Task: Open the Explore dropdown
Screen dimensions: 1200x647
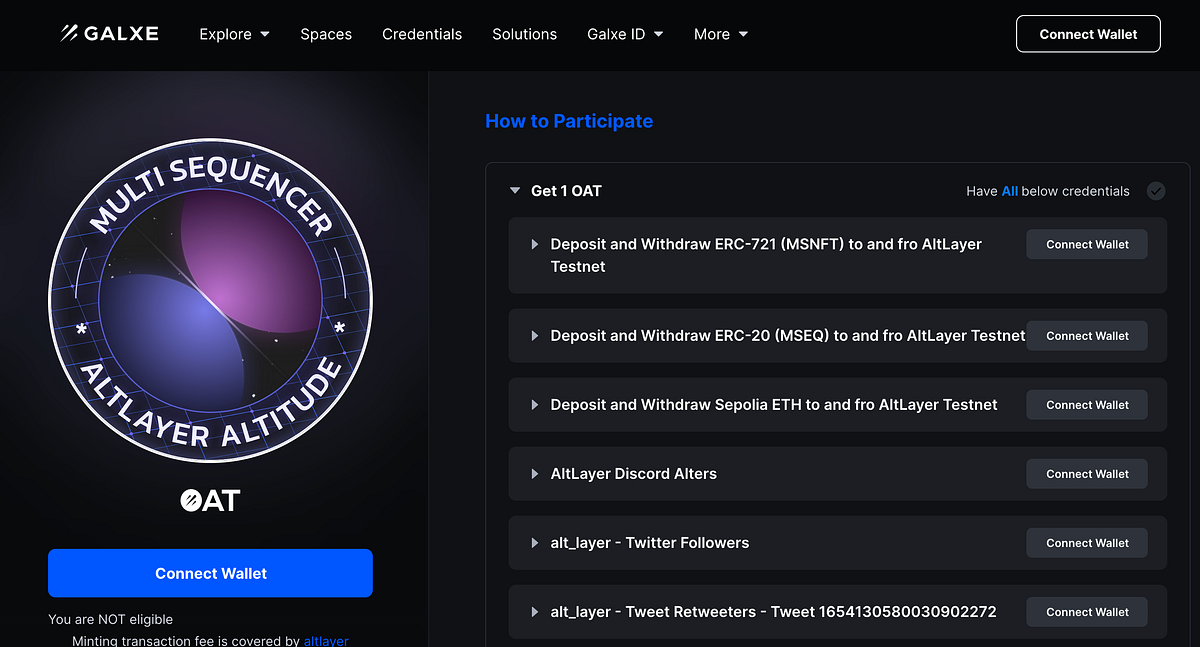Action: click(x=234, y=34)
